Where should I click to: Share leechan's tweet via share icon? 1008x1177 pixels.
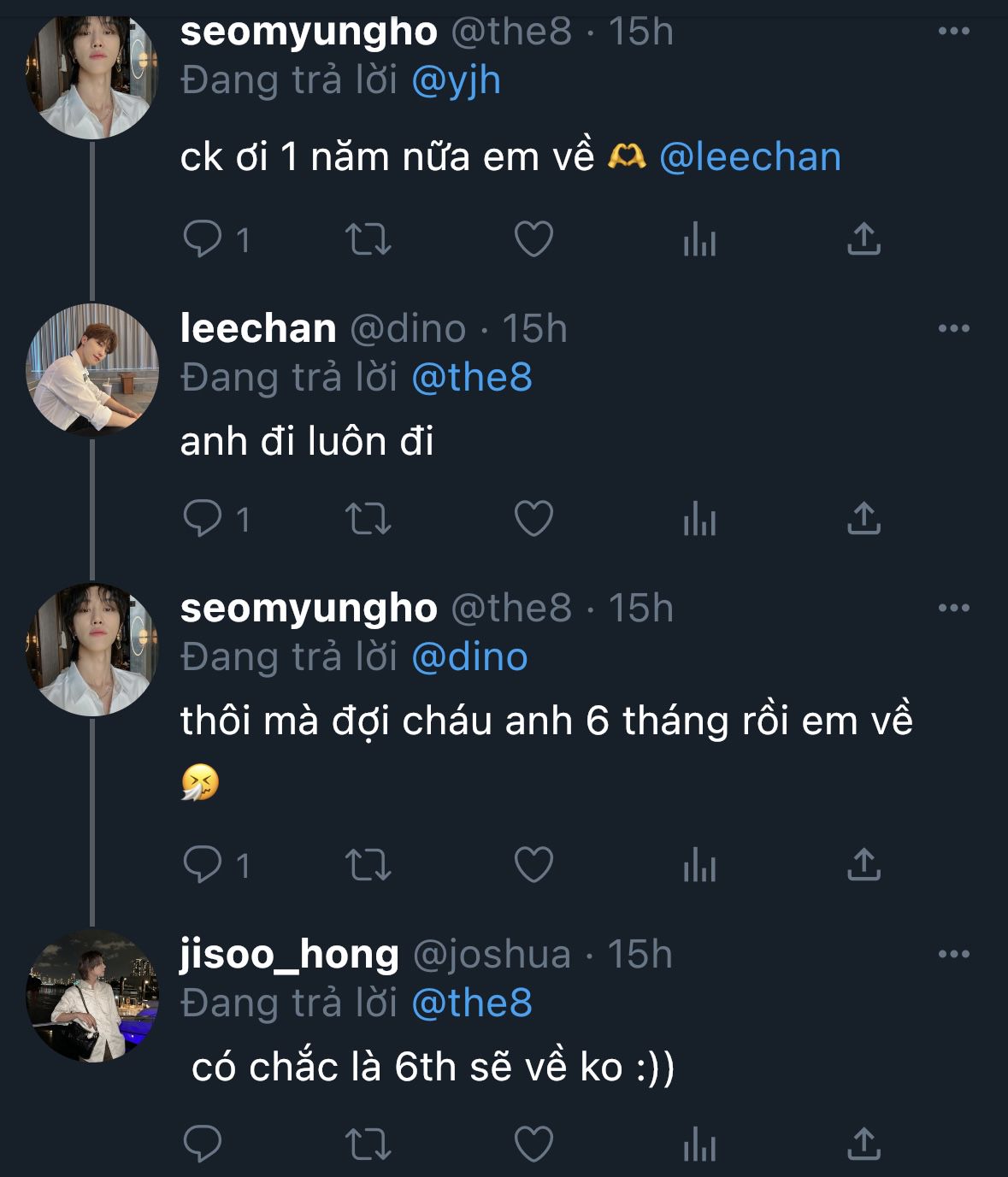(864, 519)
